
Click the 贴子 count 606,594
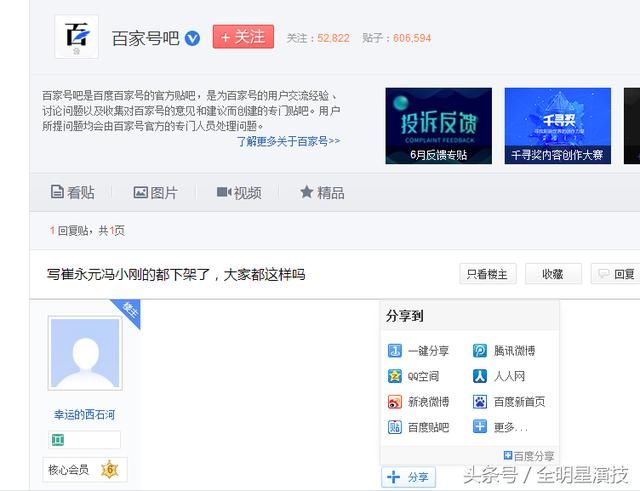412,38
